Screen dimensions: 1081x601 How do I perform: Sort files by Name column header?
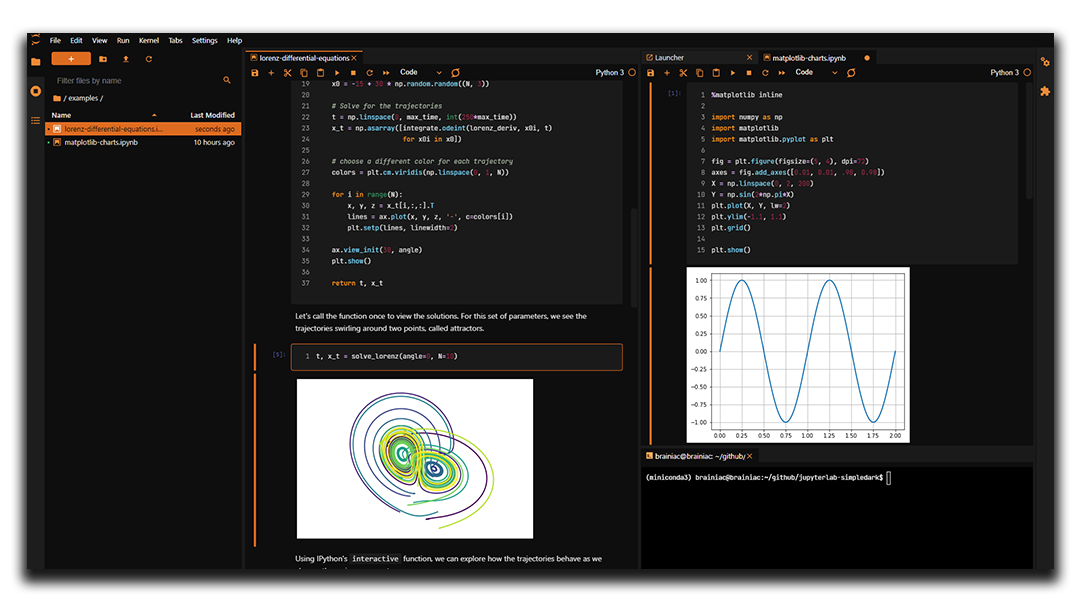pyautogui.click(x=61, y=115)
